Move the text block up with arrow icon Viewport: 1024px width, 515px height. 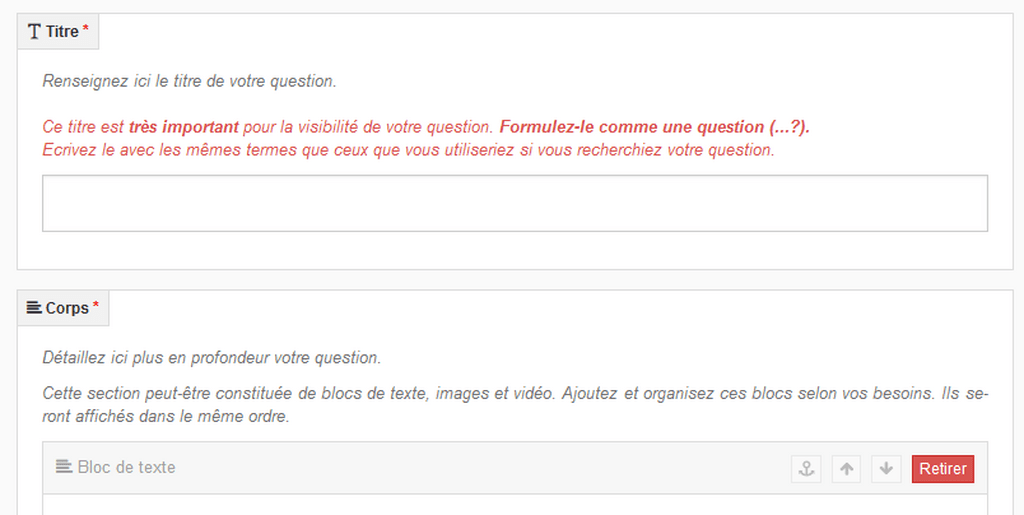click(x=846, y=469)
